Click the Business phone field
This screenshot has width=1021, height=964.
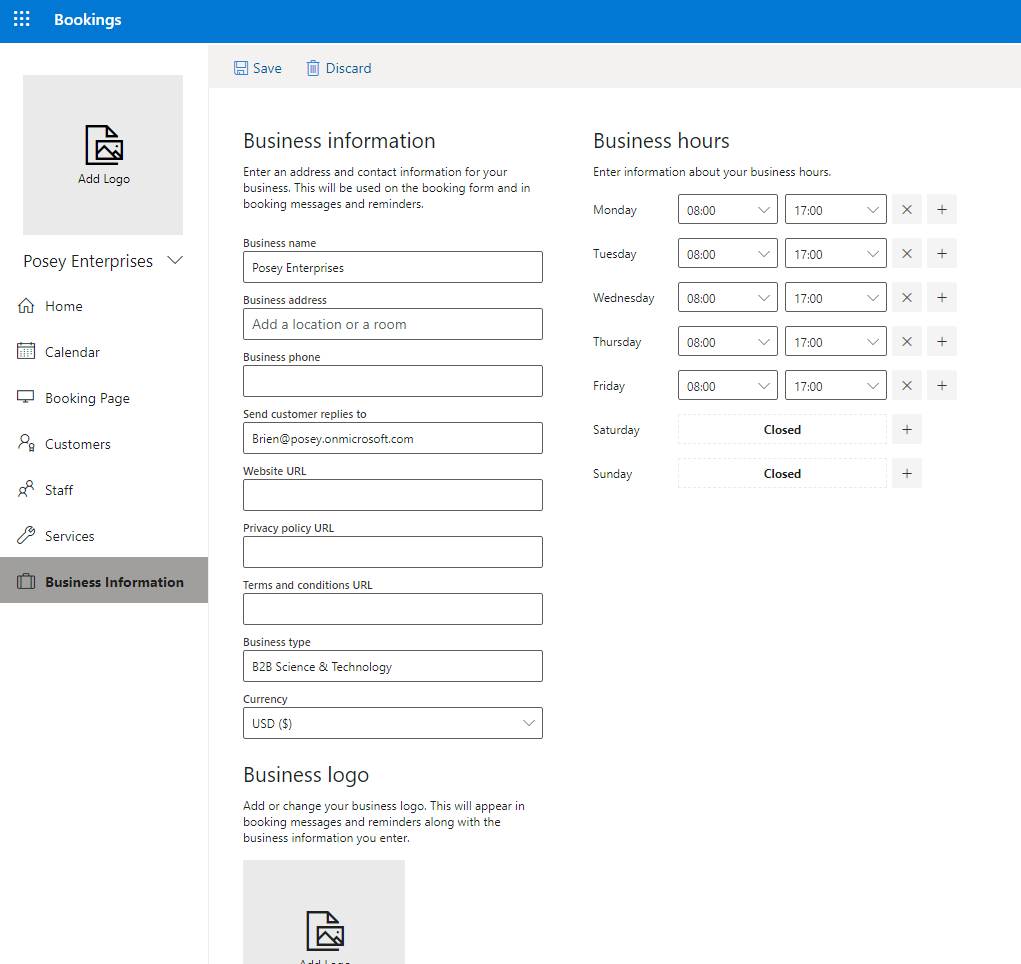point(393,381)
